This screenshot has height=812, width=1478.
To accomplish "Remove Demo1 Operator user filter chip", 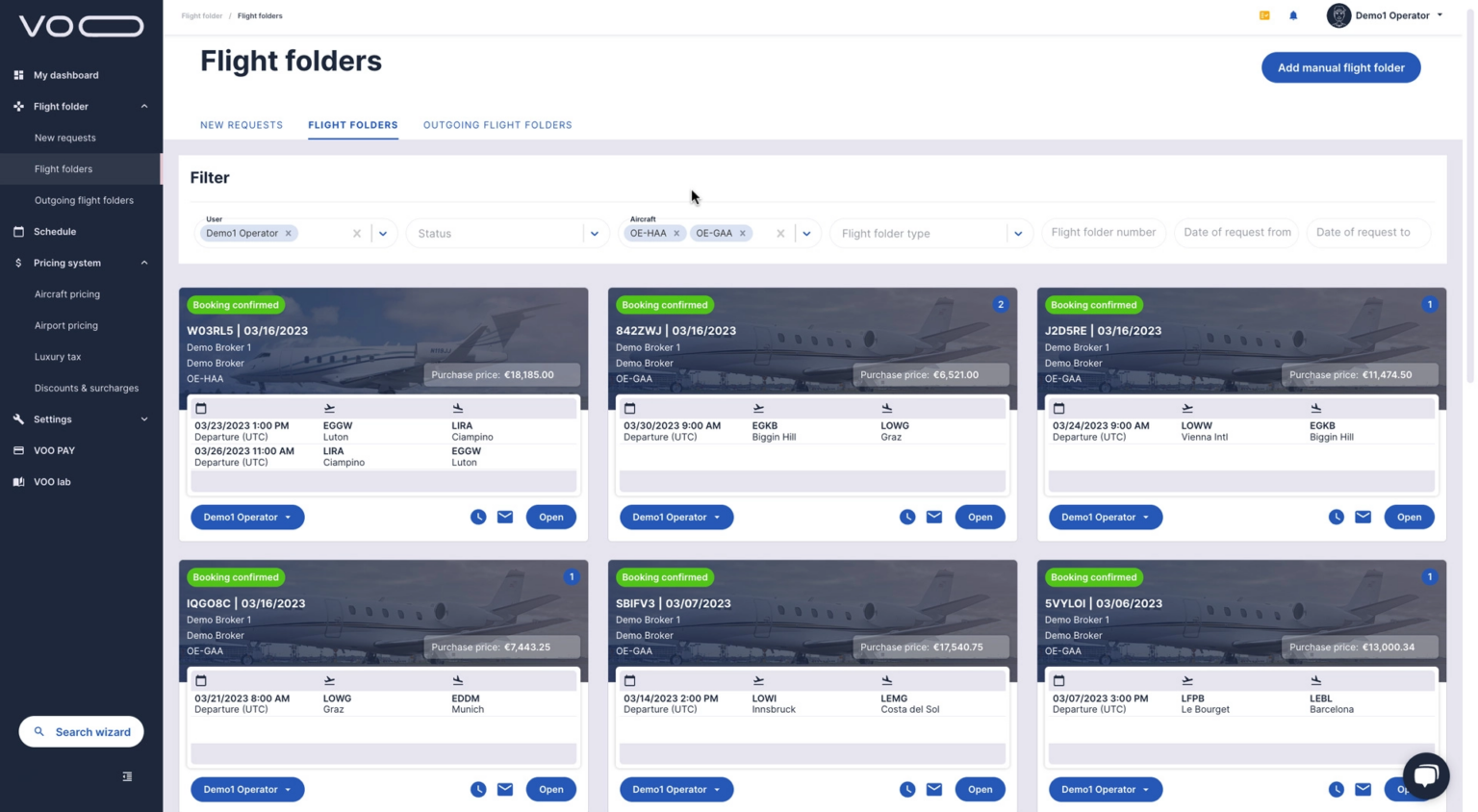I will [x=288, y=233].
